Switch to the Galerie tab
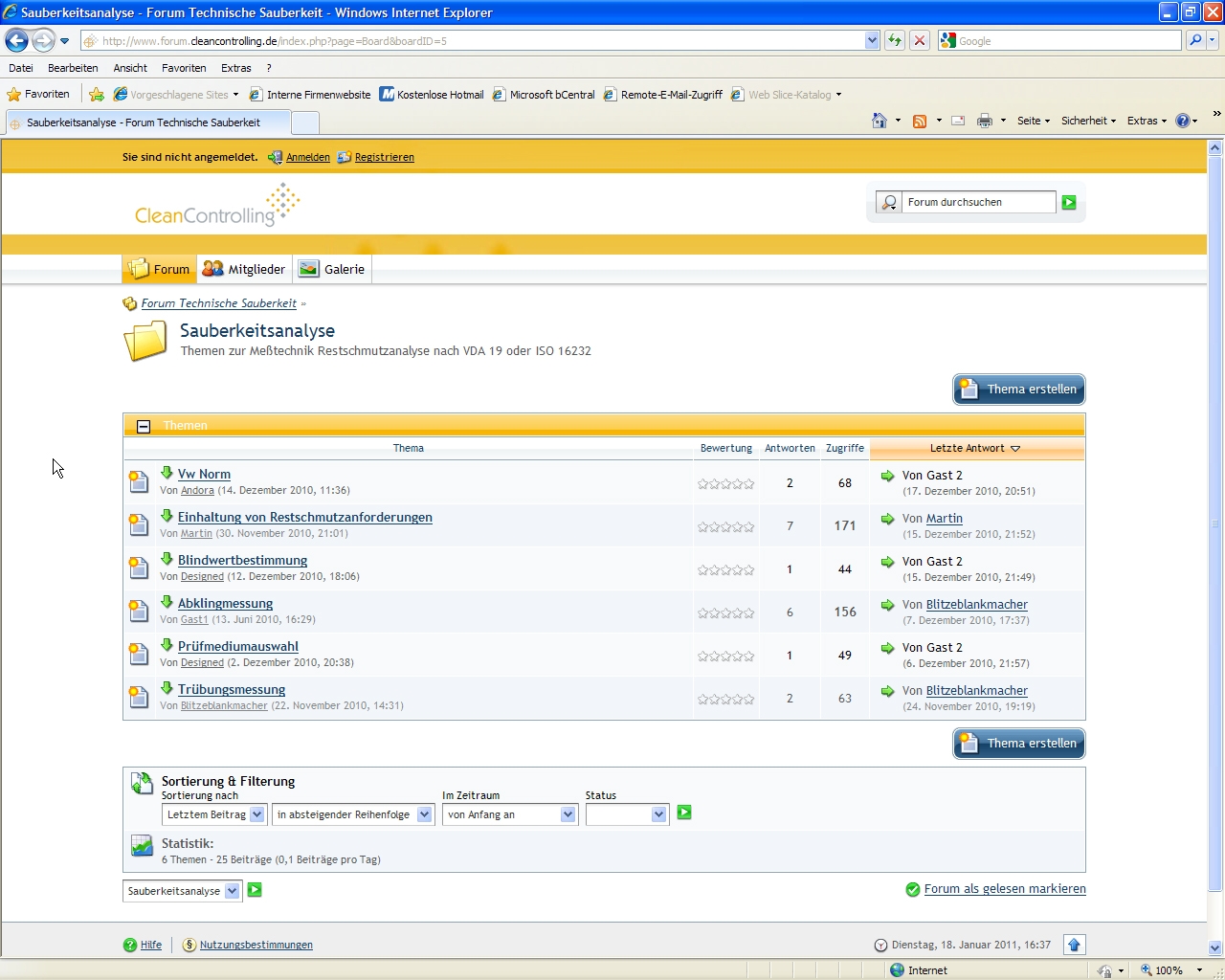1225x980 pixels. (332, 269)
